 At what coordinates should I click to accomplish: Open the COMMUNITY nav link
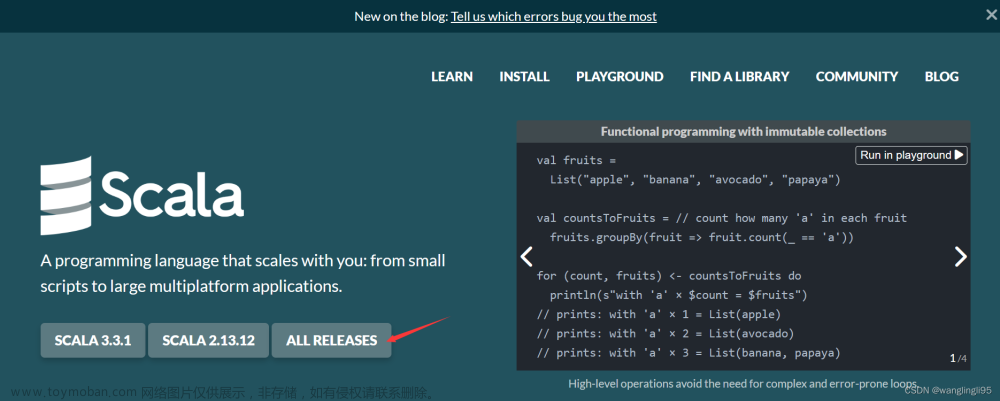pyautogui.click(x=857, y=77)
